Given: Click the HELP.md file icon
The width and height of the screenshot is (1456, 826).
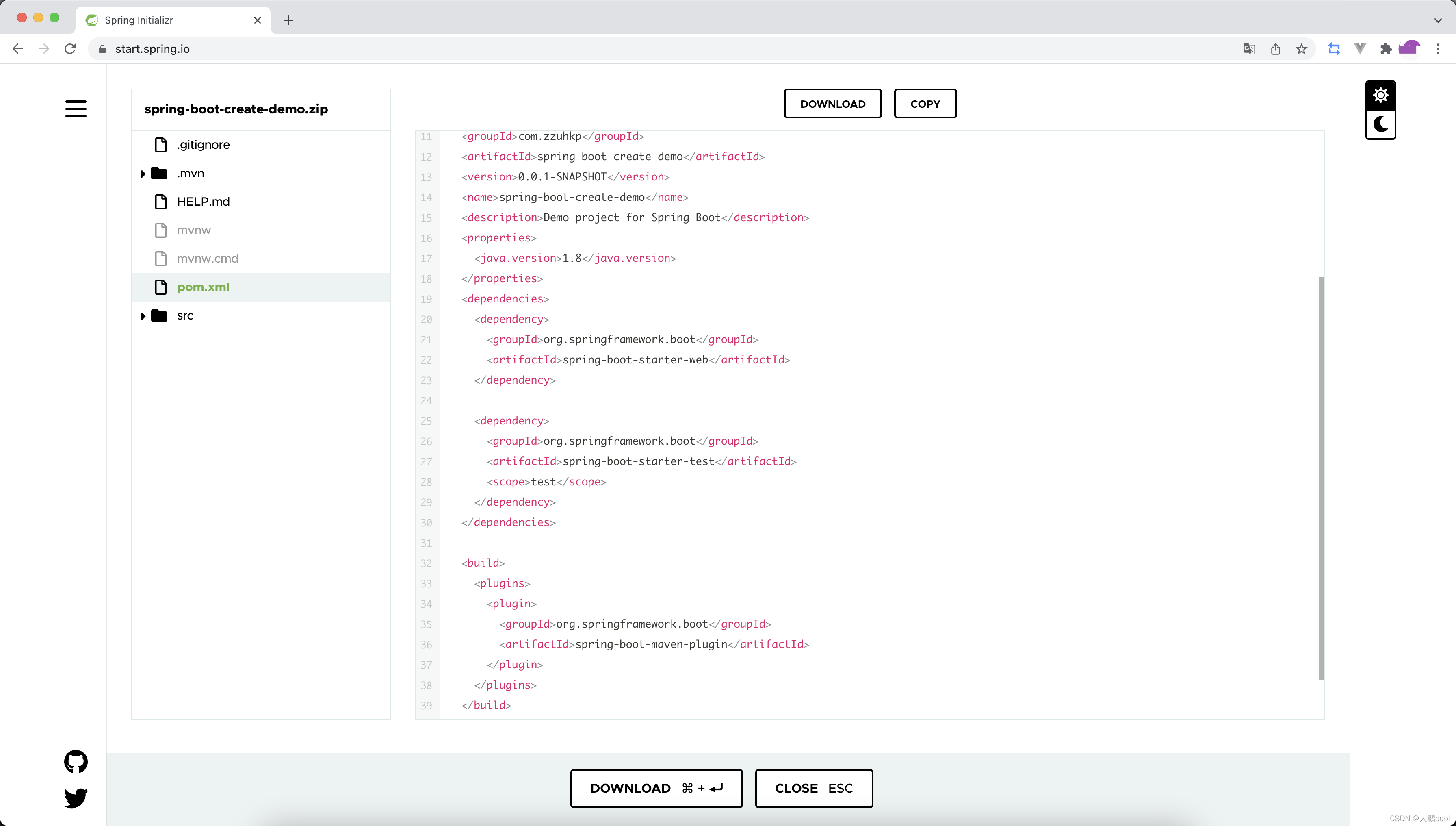Looking at the screenshot, I should pos(160,201).
